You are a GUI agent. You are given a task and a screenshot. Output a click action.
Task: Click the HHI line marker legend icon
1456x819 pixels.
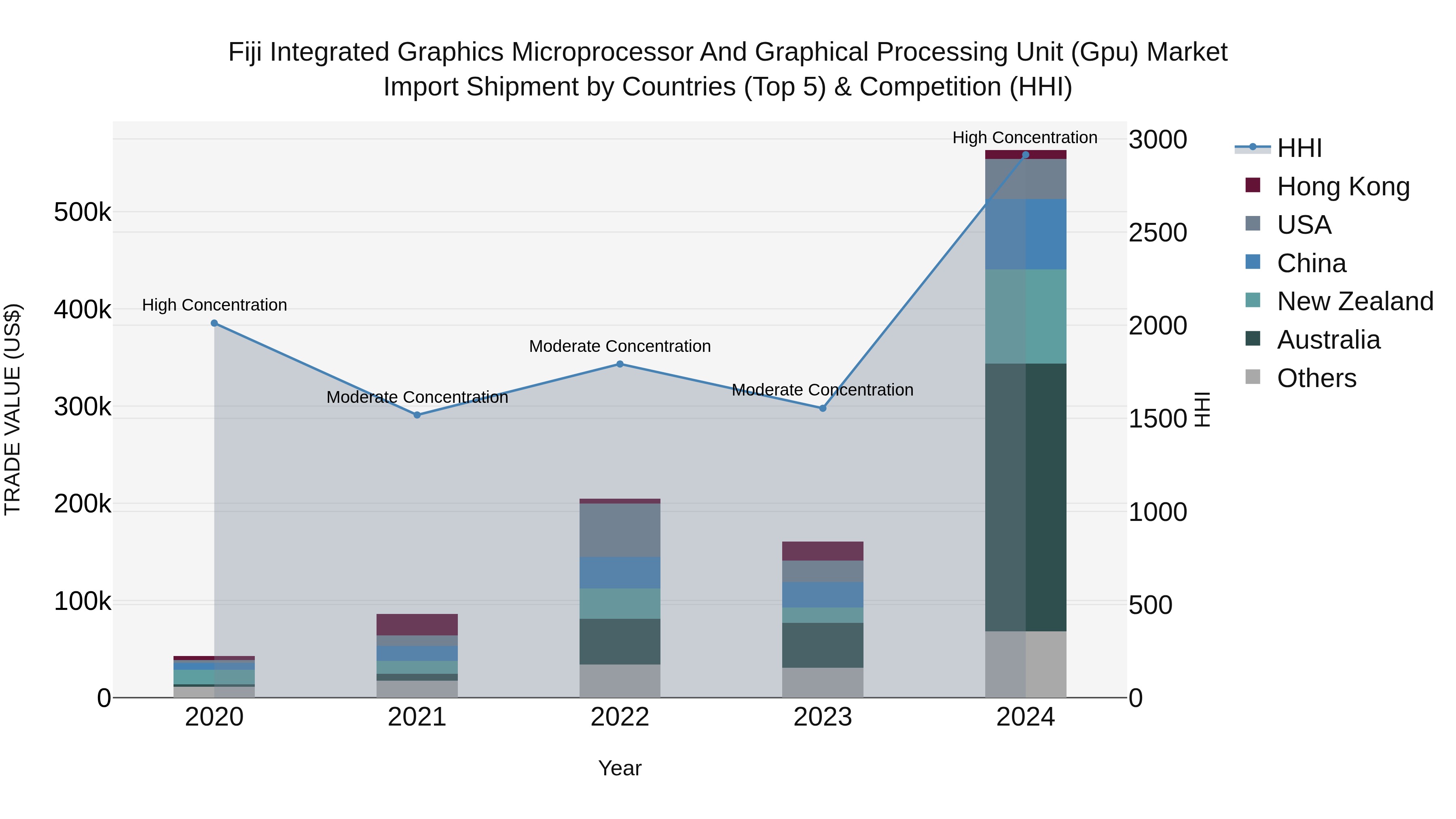(x=1253, y=147)
